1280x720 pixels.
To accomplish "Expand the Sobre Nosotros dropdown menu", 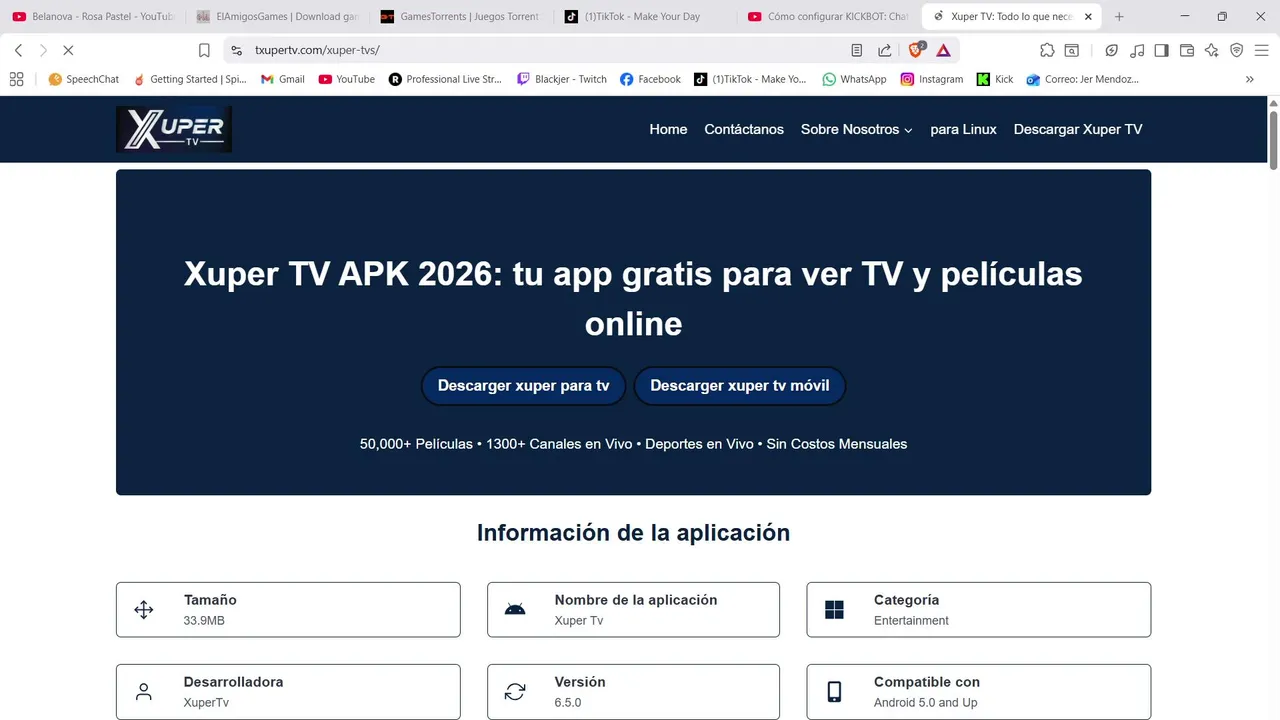I will 857,129.
